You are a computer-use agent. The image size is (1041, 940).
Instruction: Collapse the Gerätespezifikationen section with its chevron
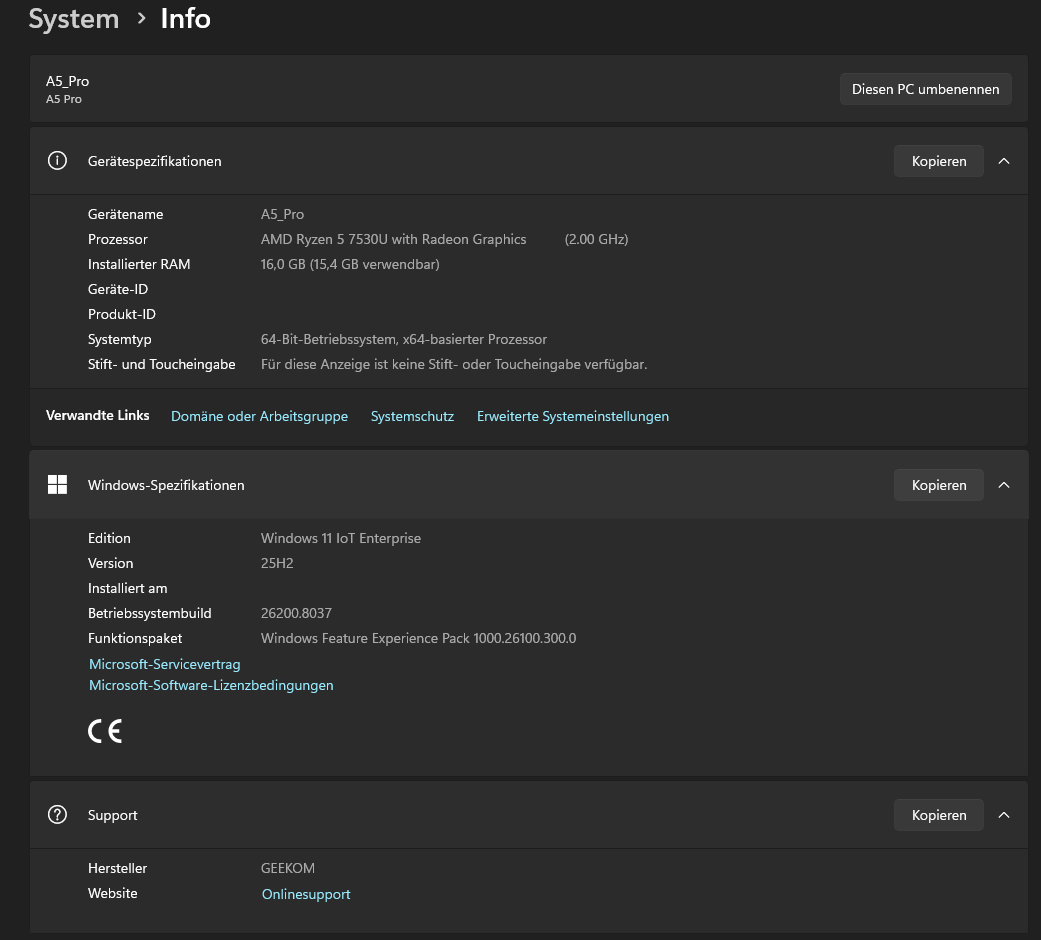click(x=1004, y=161)
